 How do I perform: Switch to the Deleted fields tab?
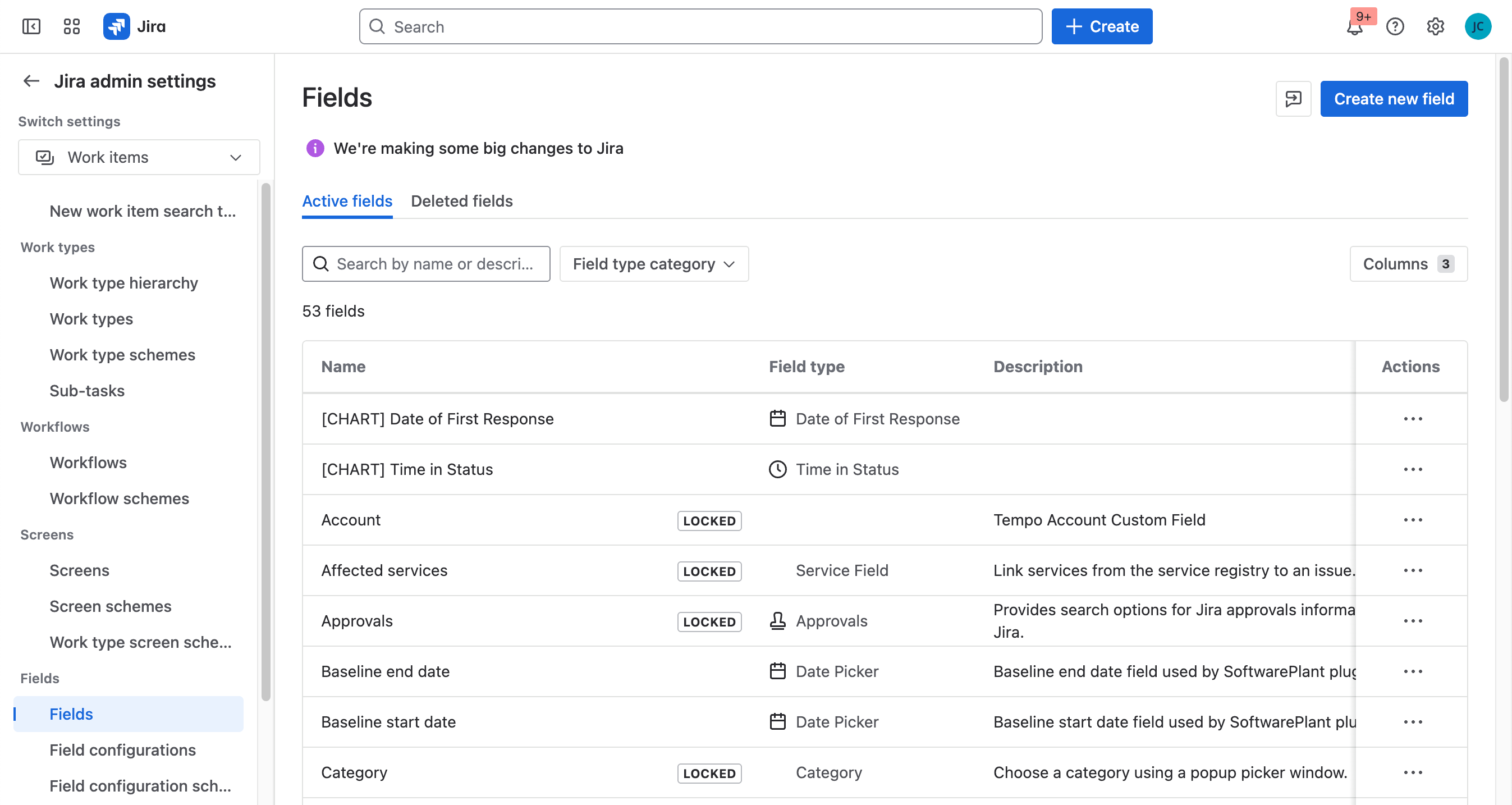coord(461,201)
